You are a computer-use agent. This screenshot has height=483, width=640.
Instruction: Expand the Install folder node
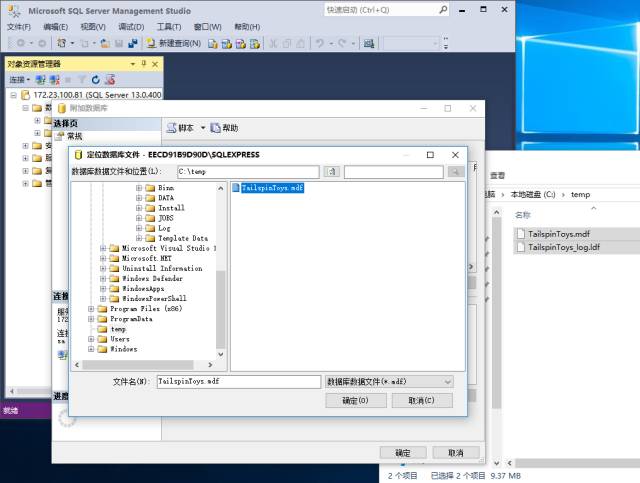139,208
